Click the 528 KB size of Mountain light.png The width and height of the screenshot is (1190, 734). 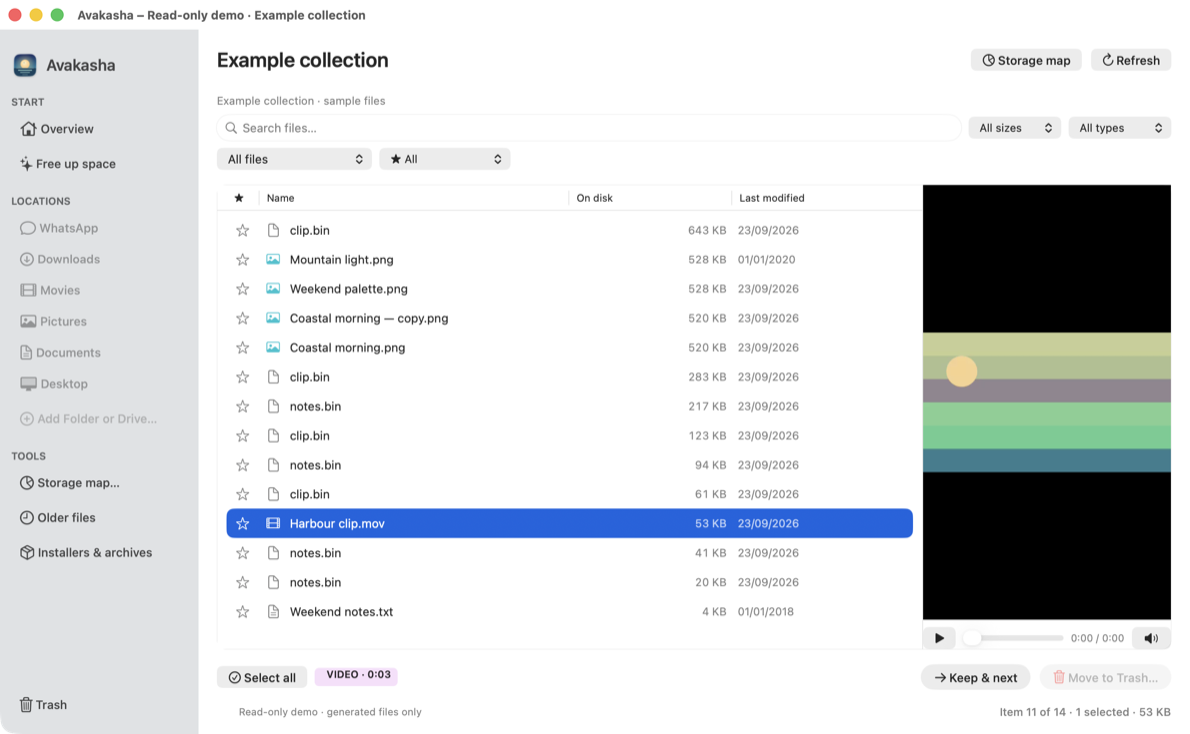pos(707,260)
